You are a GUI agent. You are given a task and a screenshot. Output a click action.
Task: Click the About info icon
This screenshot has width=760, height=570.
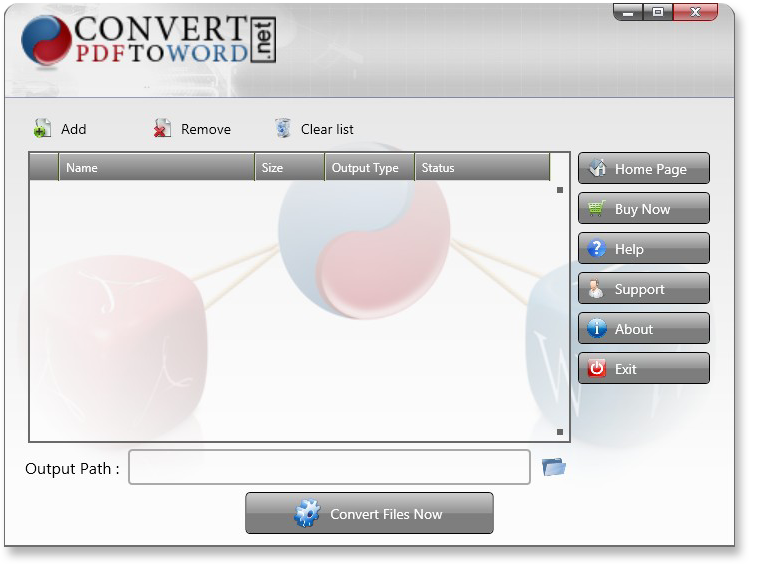[x=597, y=329]
